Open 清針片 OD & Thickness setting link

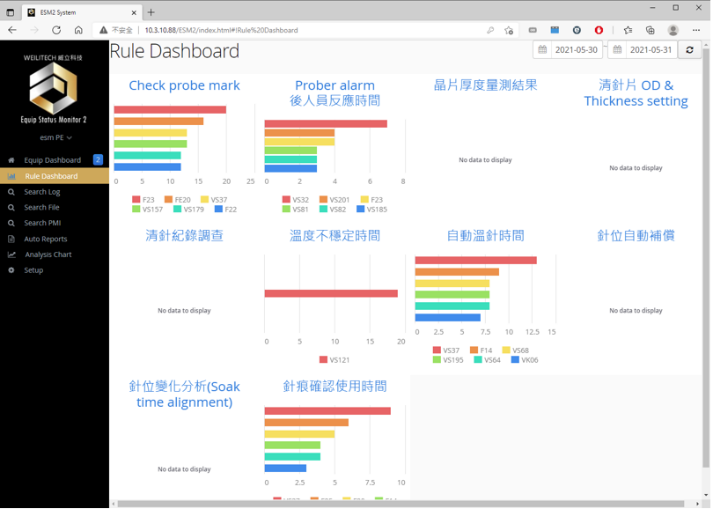point(636,93)
